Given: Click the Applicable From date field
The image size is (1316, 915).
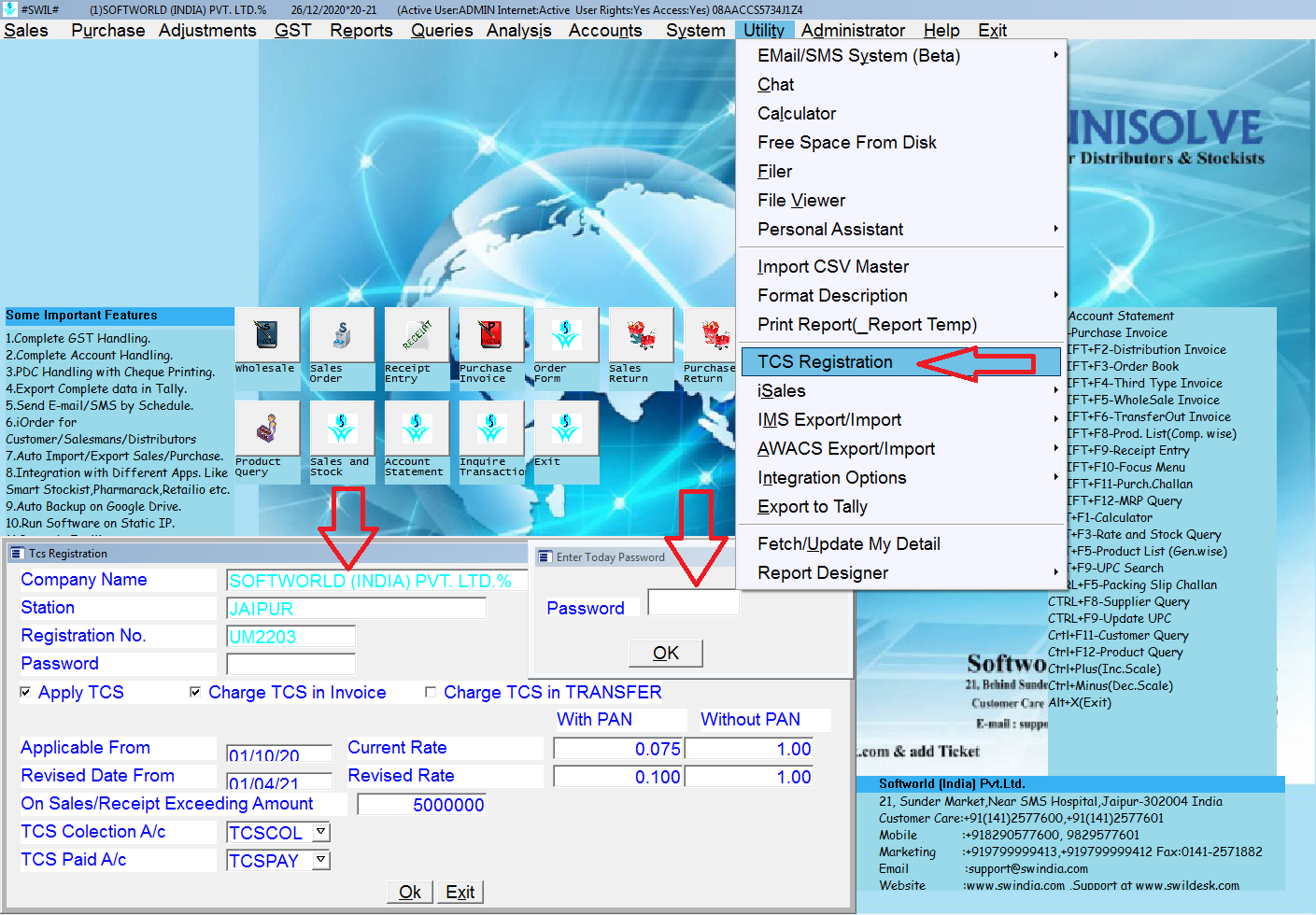Looking at the screenshot, I should click(x=279, y=753).
